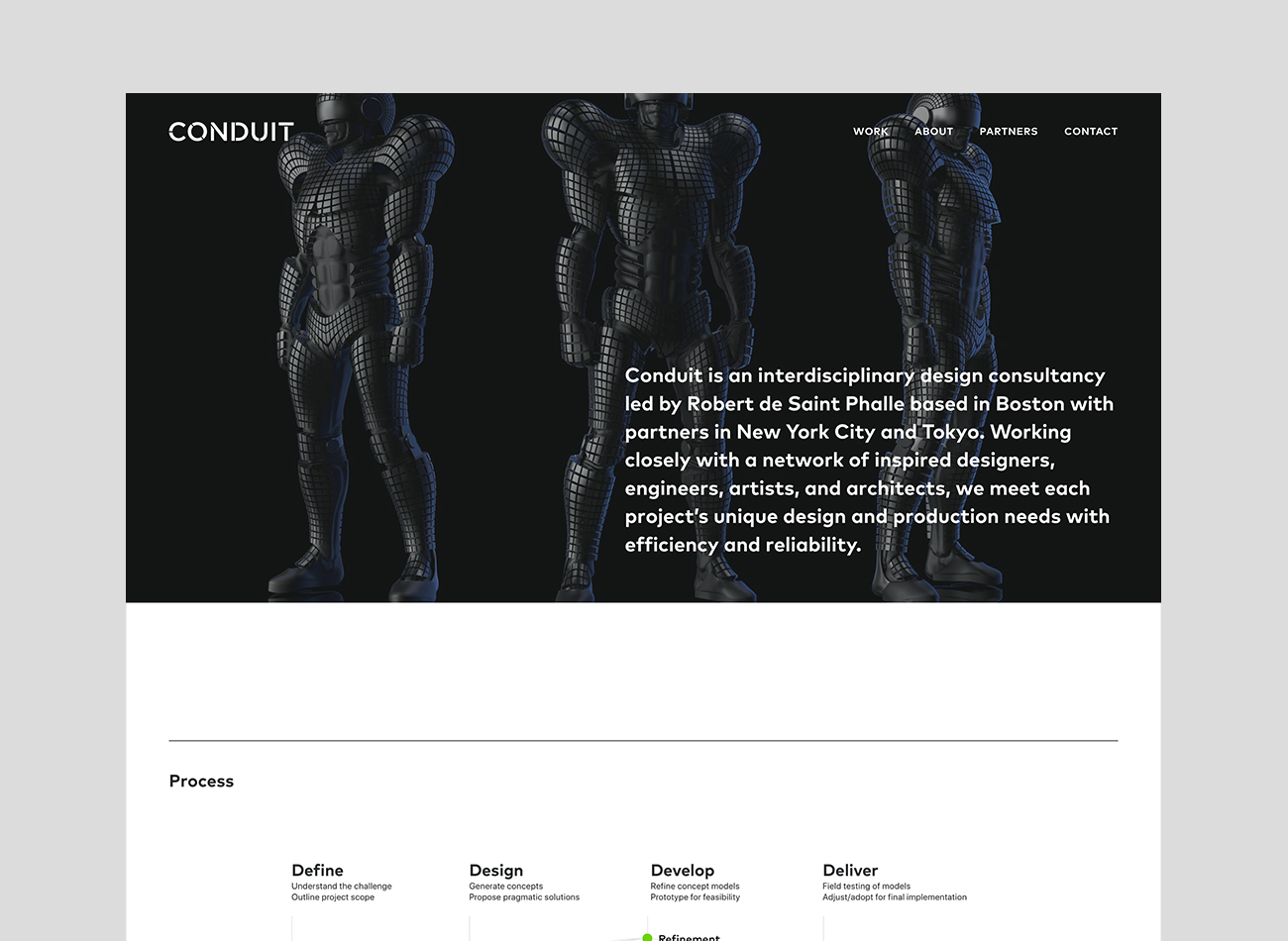Click "Propose pragmatic solutions" under Design
The image size is (1288, 941).
coord(524,897)
